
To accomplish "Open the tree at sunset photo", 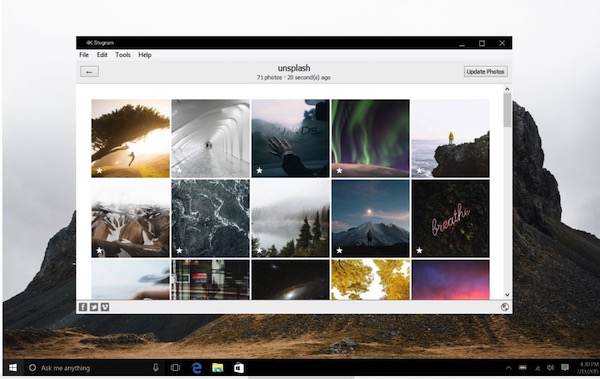I will pos(130,139).
